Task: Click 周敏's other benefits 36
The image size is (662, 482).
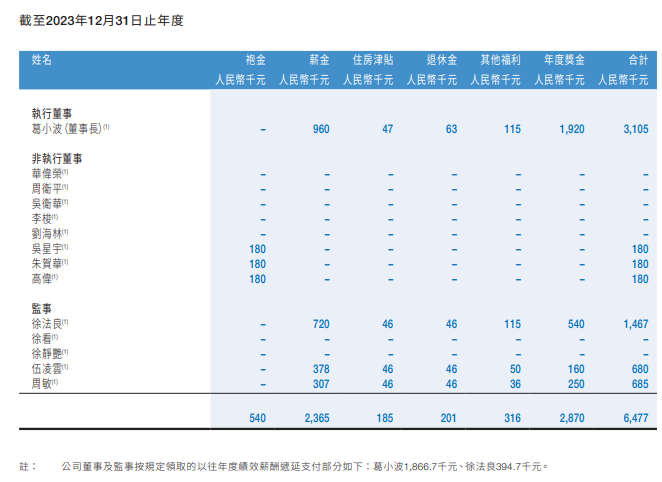Action: [x=515, y=384]
